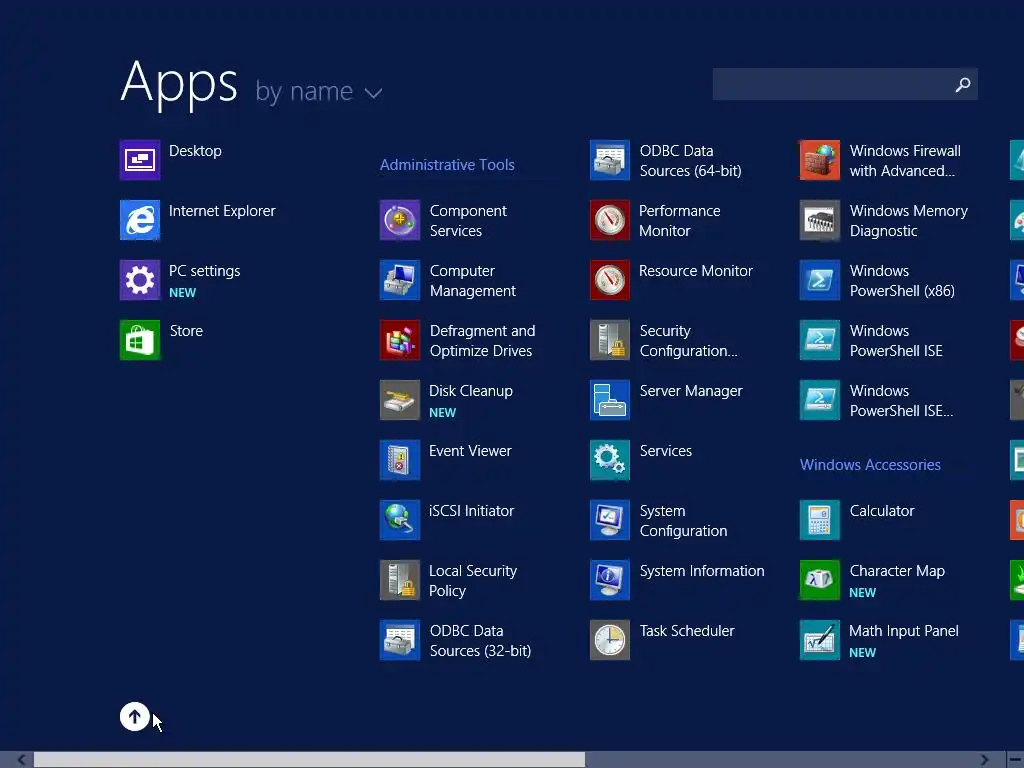Launch iSCSI Initiator icon
1024x768 pixels.
(400, 520)
